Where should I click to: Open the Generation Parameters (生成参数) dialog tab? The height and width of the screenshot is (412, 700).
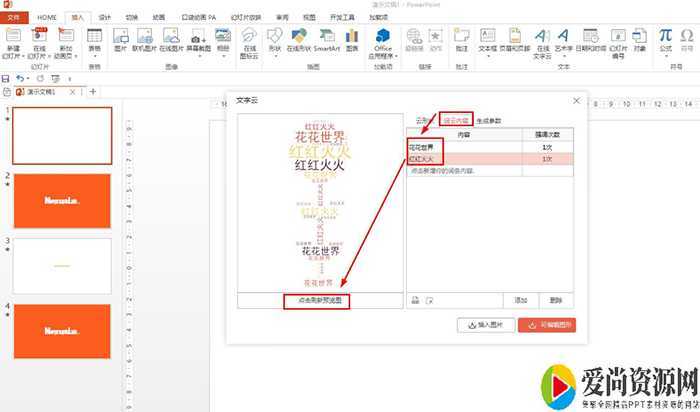tap(489, 121)
